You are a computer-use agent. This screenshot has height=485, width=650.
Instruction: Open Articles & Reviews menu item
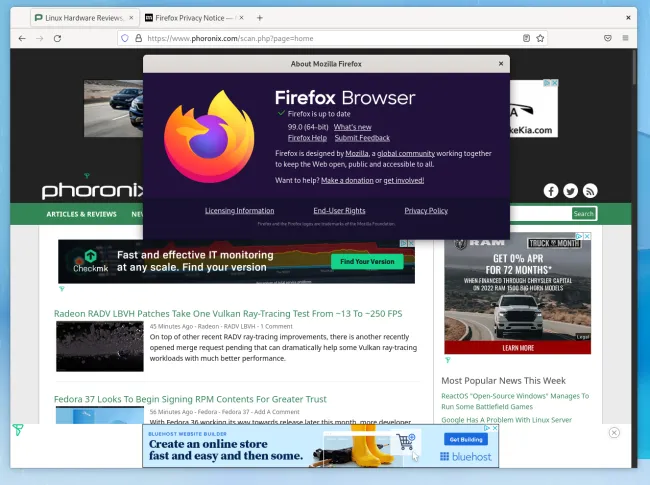coord(81,214)
